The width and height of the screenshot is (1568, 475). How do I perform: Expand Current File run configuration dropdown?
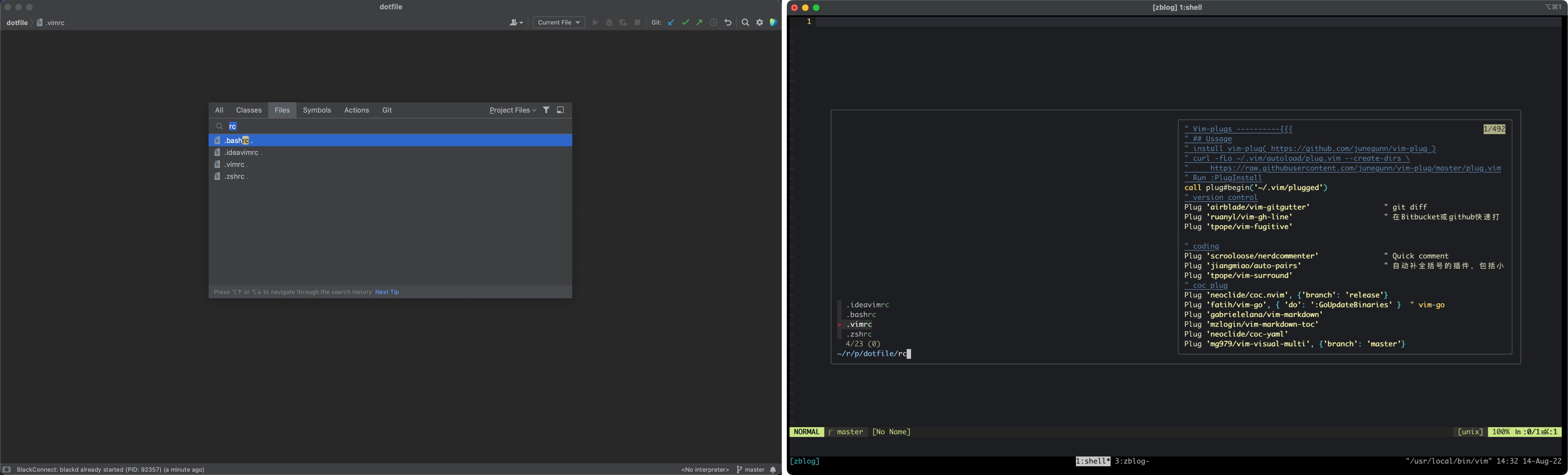(559, 22)
